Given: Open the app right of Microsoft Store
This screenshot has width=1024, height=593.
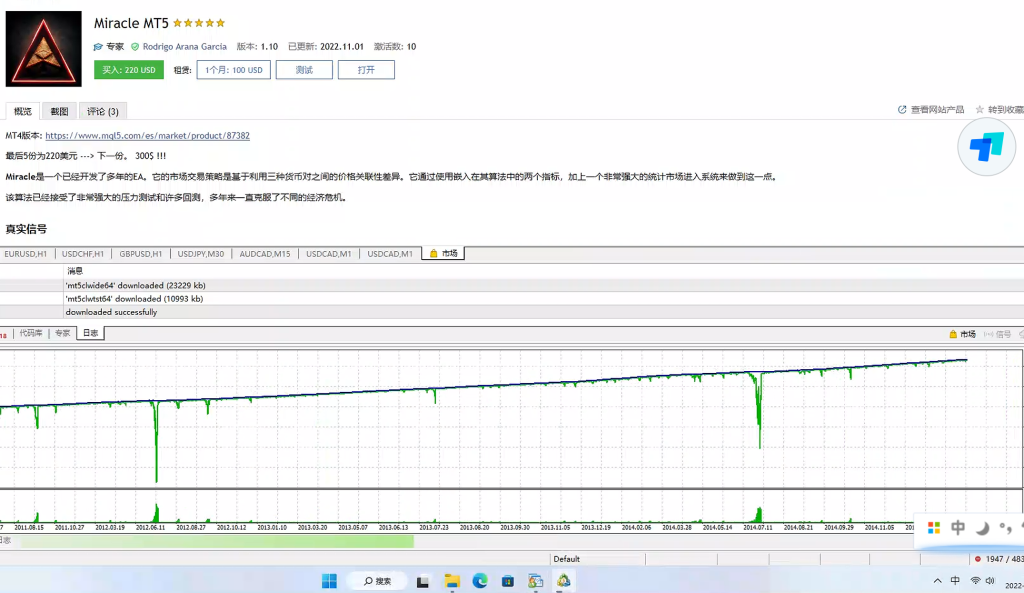Looking at the screenshot, I should tap(536, 581).
